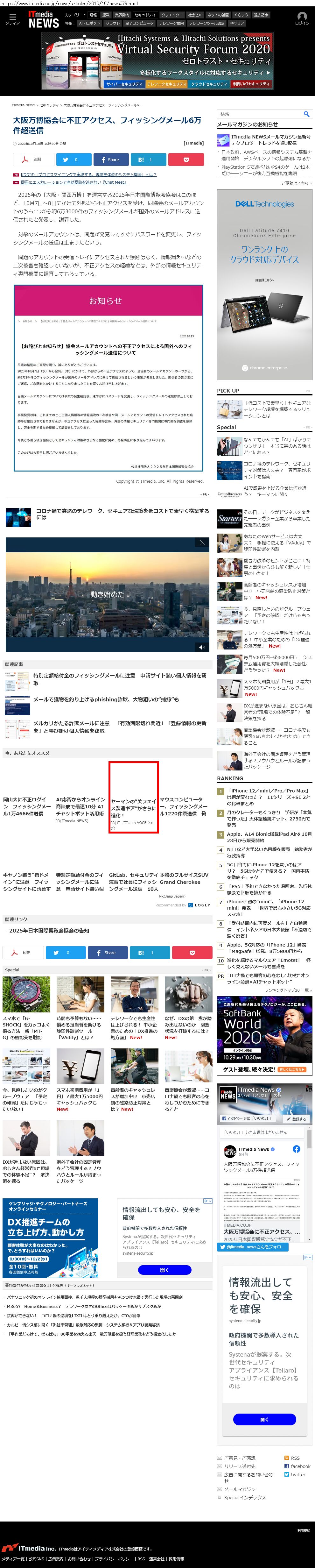Open KDDI プロセスマイニング related link

(88, 175)
